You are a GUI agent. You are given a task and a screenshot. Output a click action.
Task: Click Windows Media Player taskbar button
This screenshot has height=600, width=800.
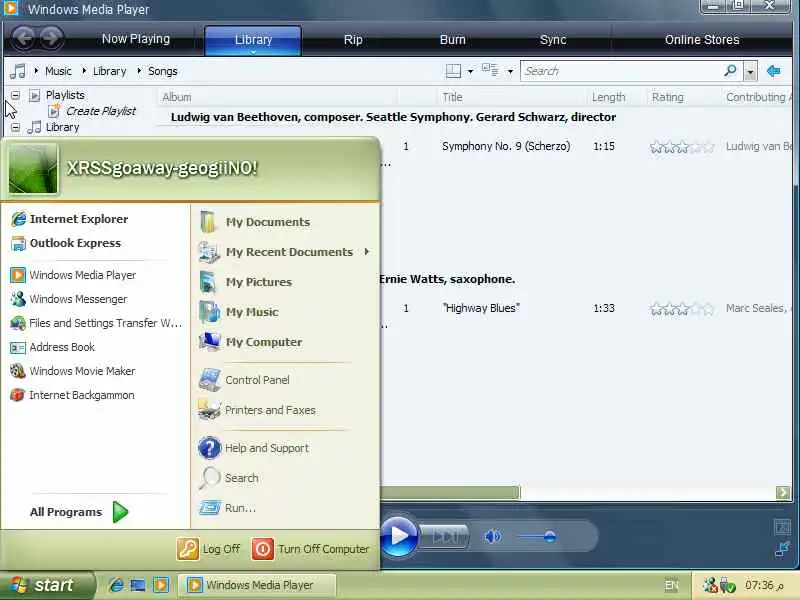point(257,585)
